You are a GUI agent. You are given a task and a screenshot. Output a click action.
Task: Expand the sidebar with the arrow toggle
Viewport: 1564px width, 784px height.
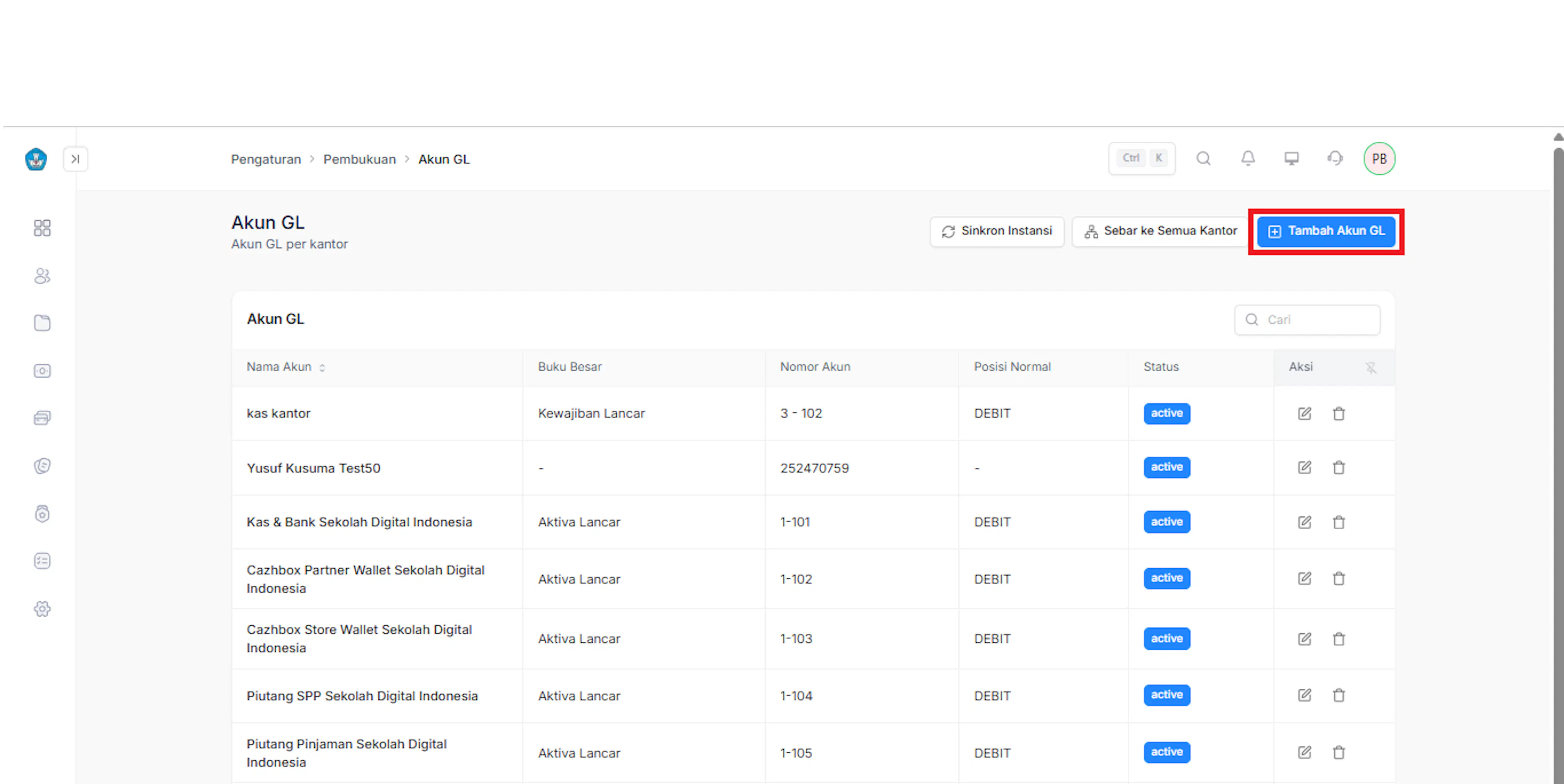(x=75, y=159)
